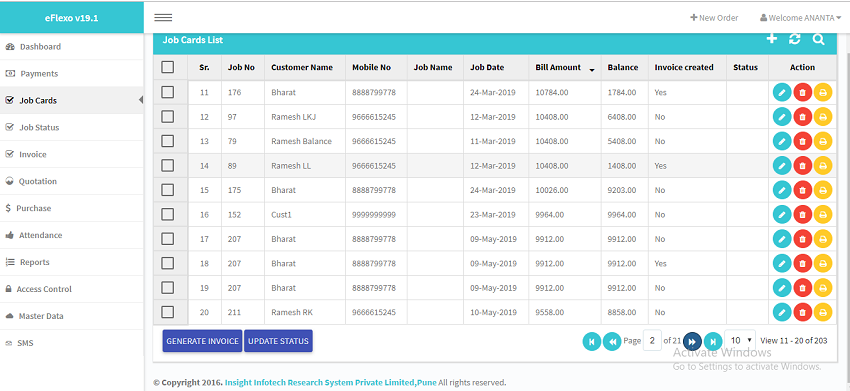Print job card for Ramesh Balance

pyautogui.click(x=822, y=142)
